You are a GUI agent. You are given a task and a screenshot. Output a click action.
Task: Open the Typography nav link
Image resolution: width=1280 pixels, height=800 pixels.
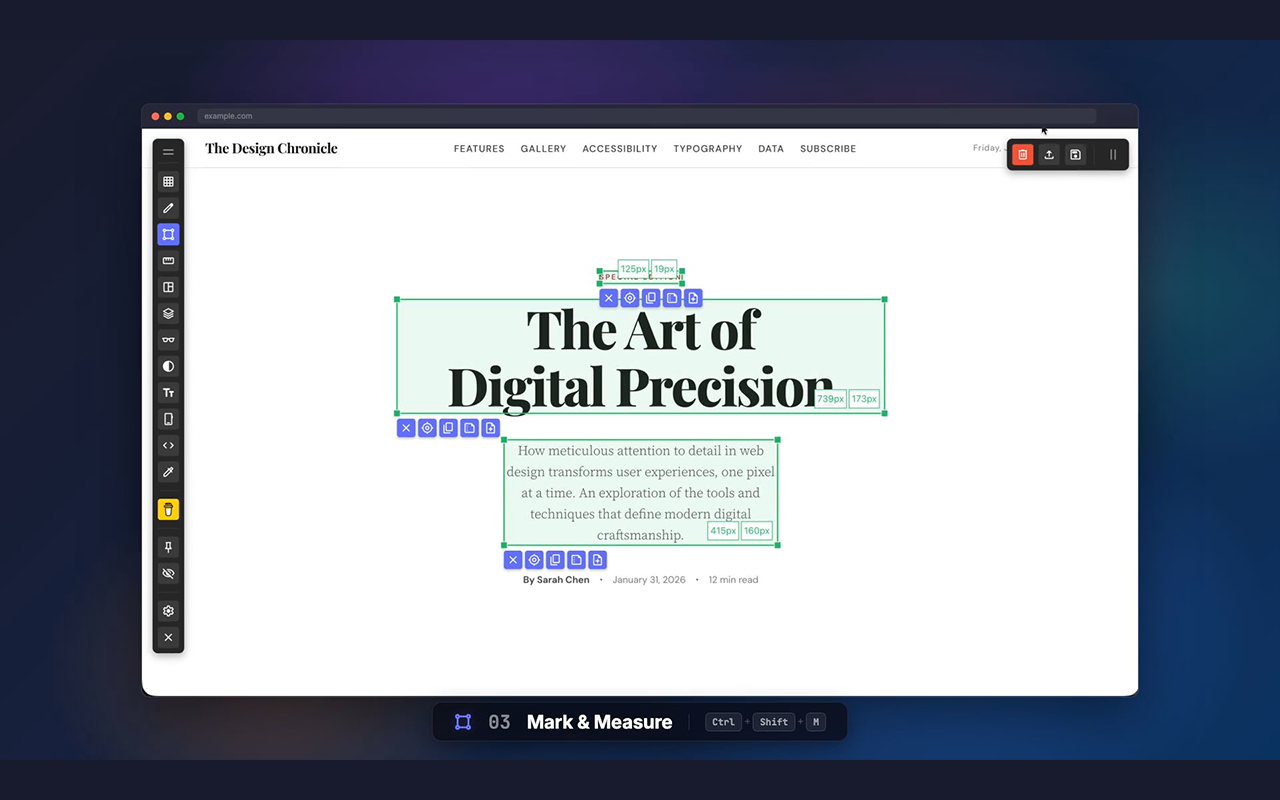click(708, 149)
